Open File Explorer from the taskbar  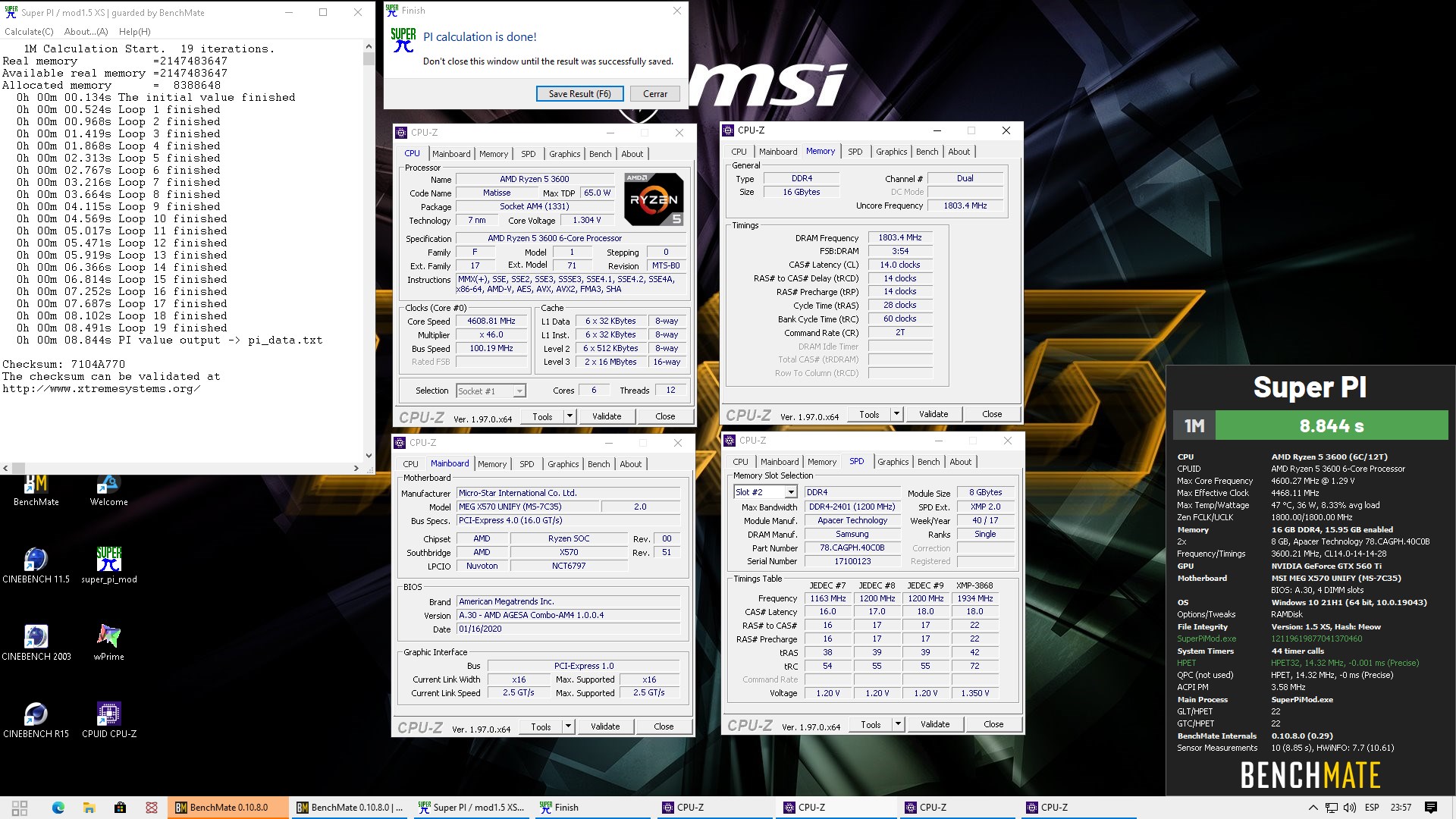[89, 808]
